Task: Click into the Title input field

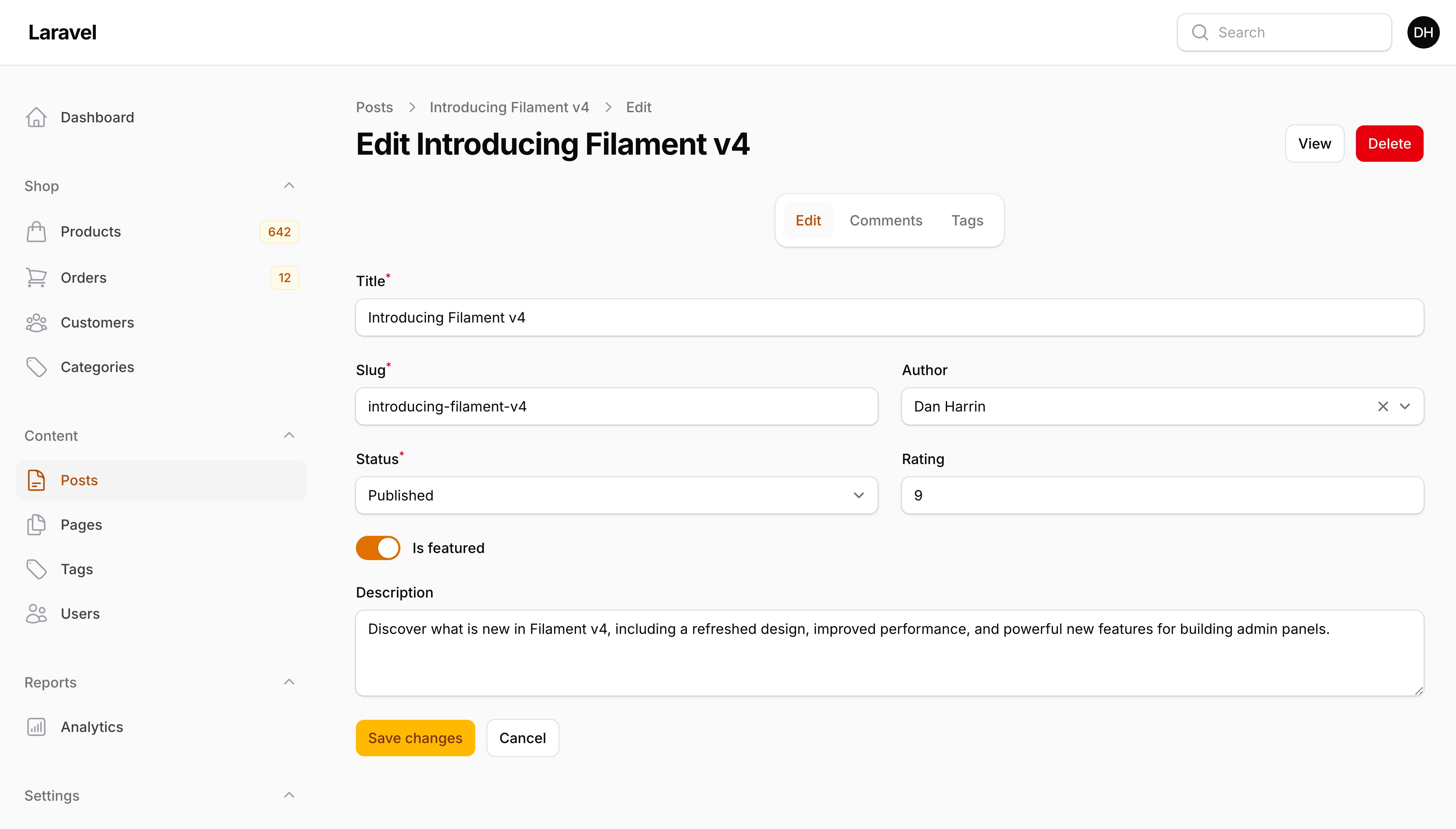Action: point(889,318)
